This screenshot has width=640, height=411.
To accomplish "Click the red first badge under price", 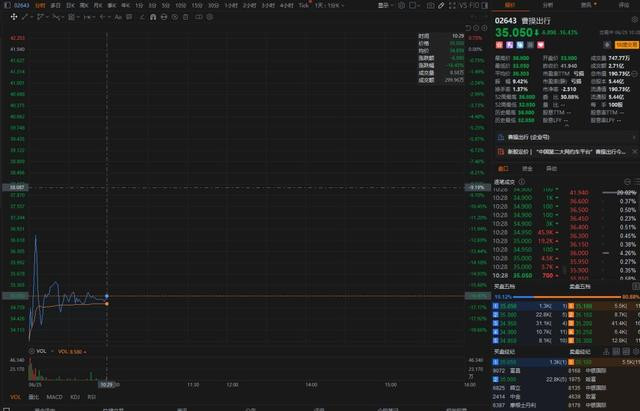I will (499, 45).
